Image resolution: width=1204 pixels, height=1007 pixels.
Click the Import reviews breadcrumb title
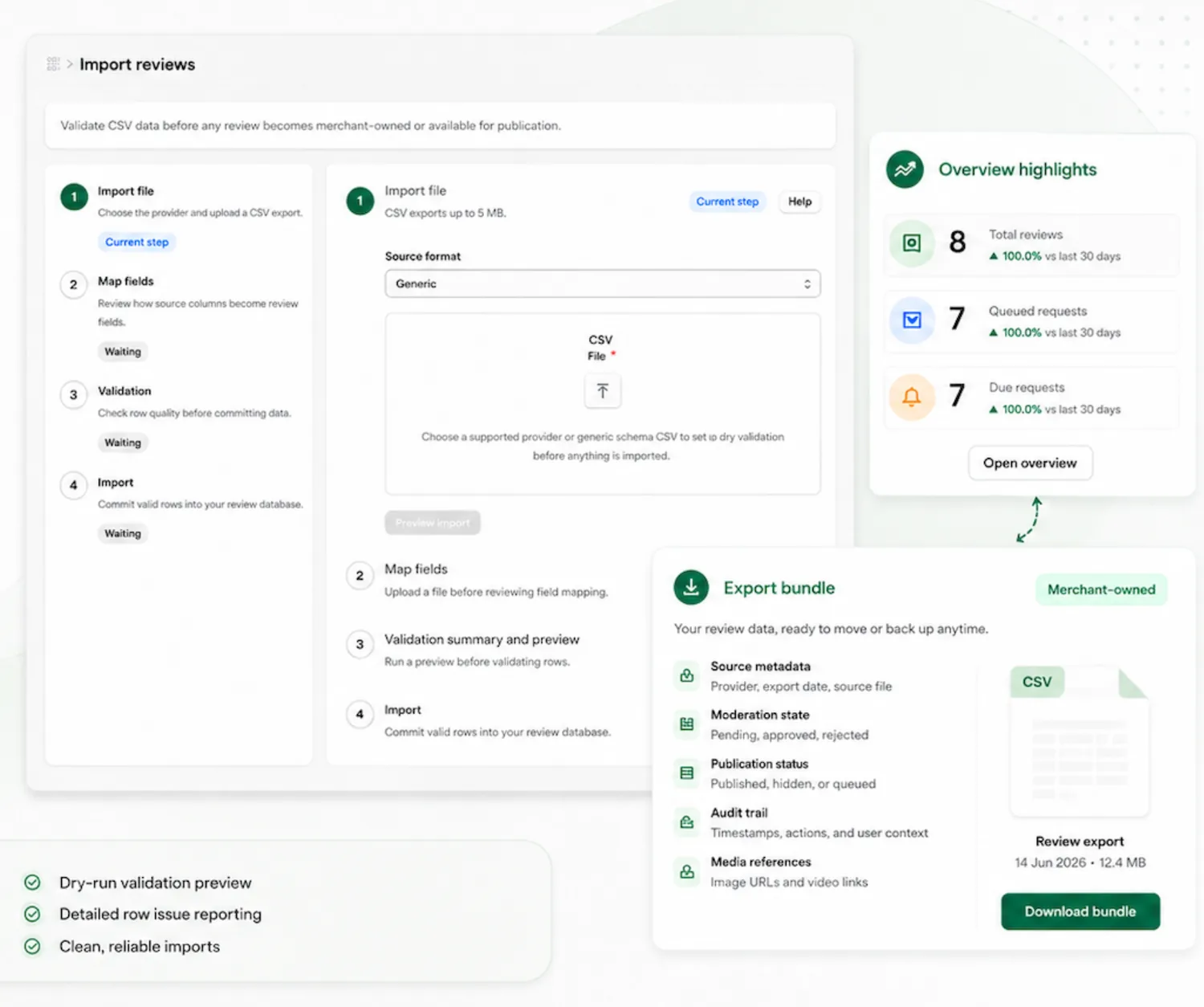coord(137,64)
